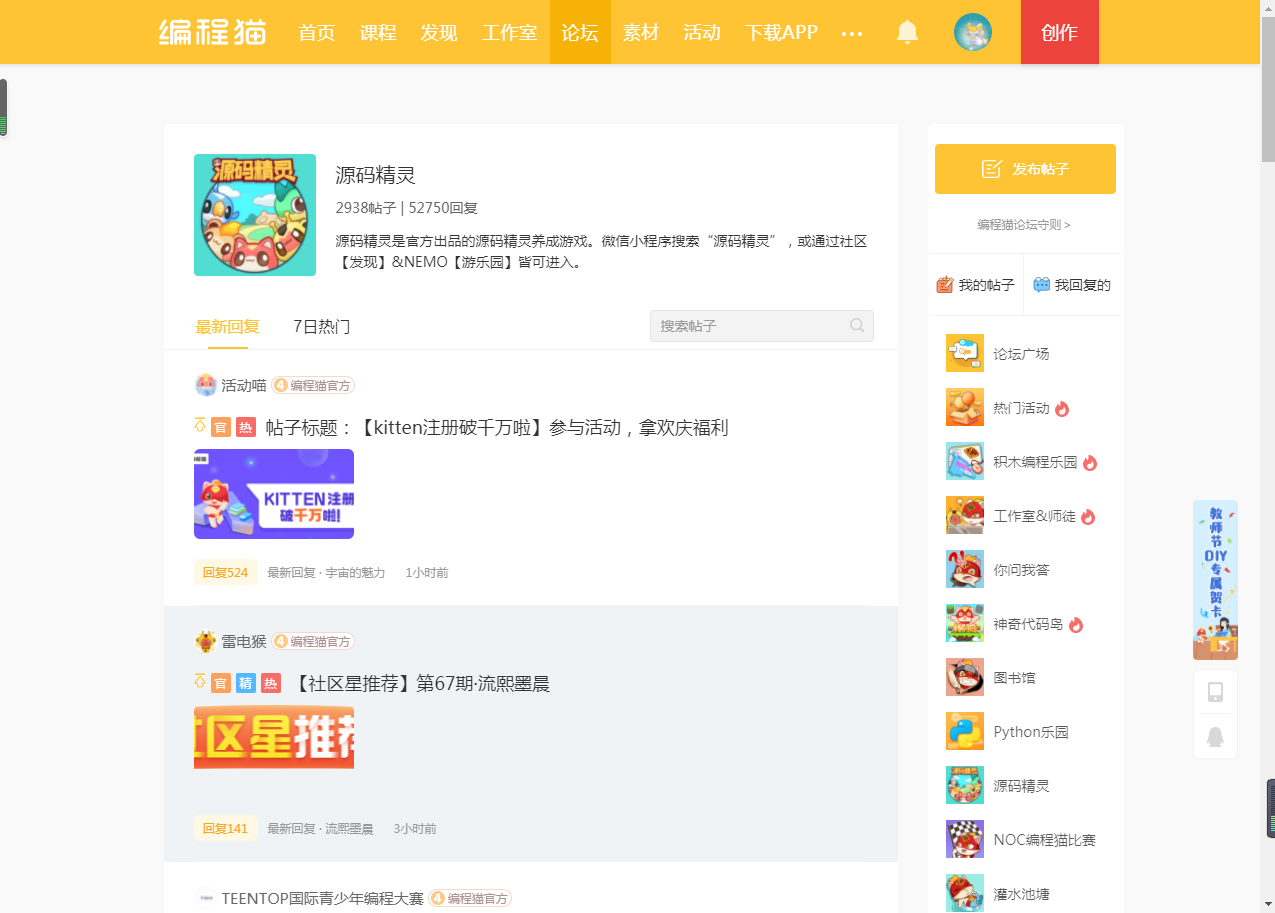Click 活动喵 author avatar
Image resolution: width=1275 pixels, height=913 pixels.
coord(205,385)
